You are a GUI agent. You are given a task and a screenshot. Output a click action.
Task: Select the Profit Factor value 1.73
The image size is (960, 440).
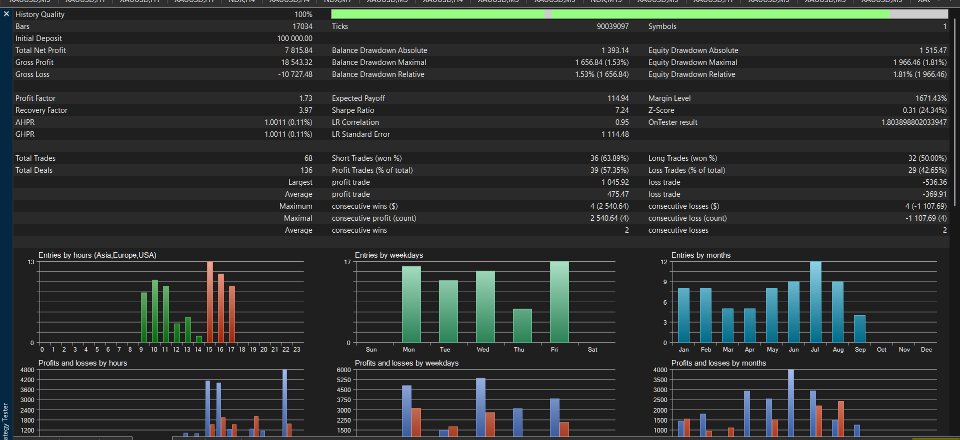306,98
